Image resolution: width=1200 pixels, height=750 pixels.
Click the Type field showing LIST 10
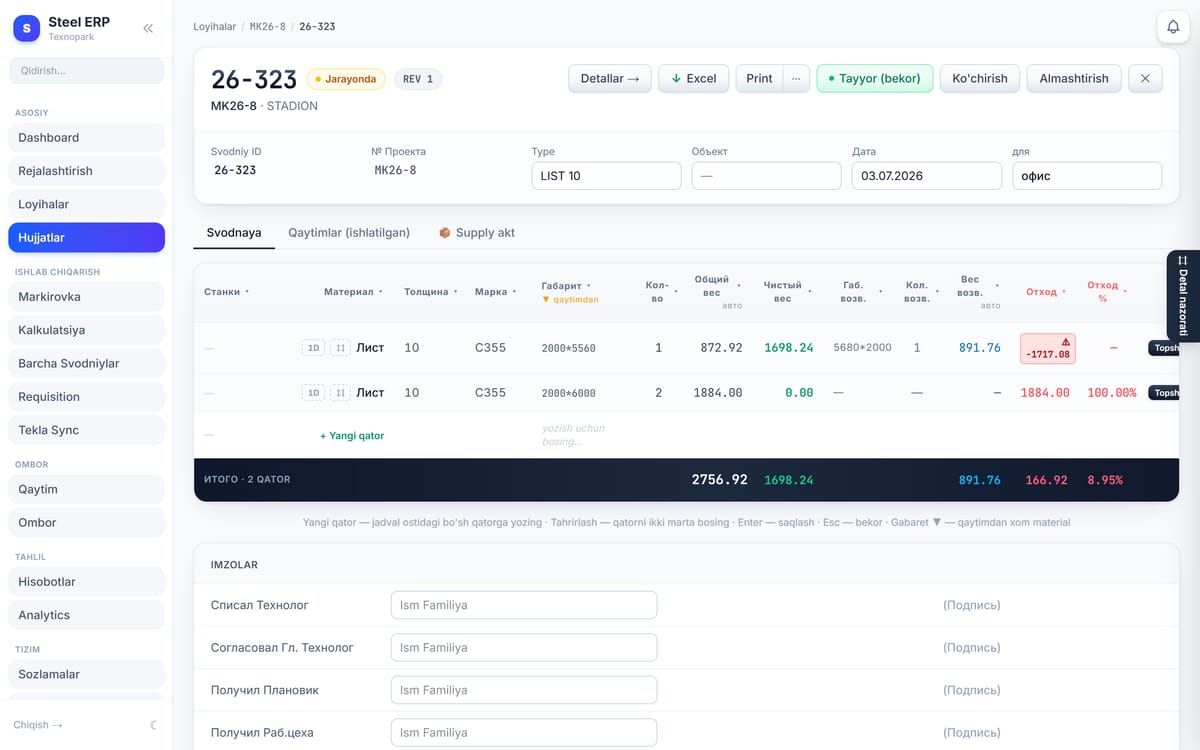[x=606, y=176]
